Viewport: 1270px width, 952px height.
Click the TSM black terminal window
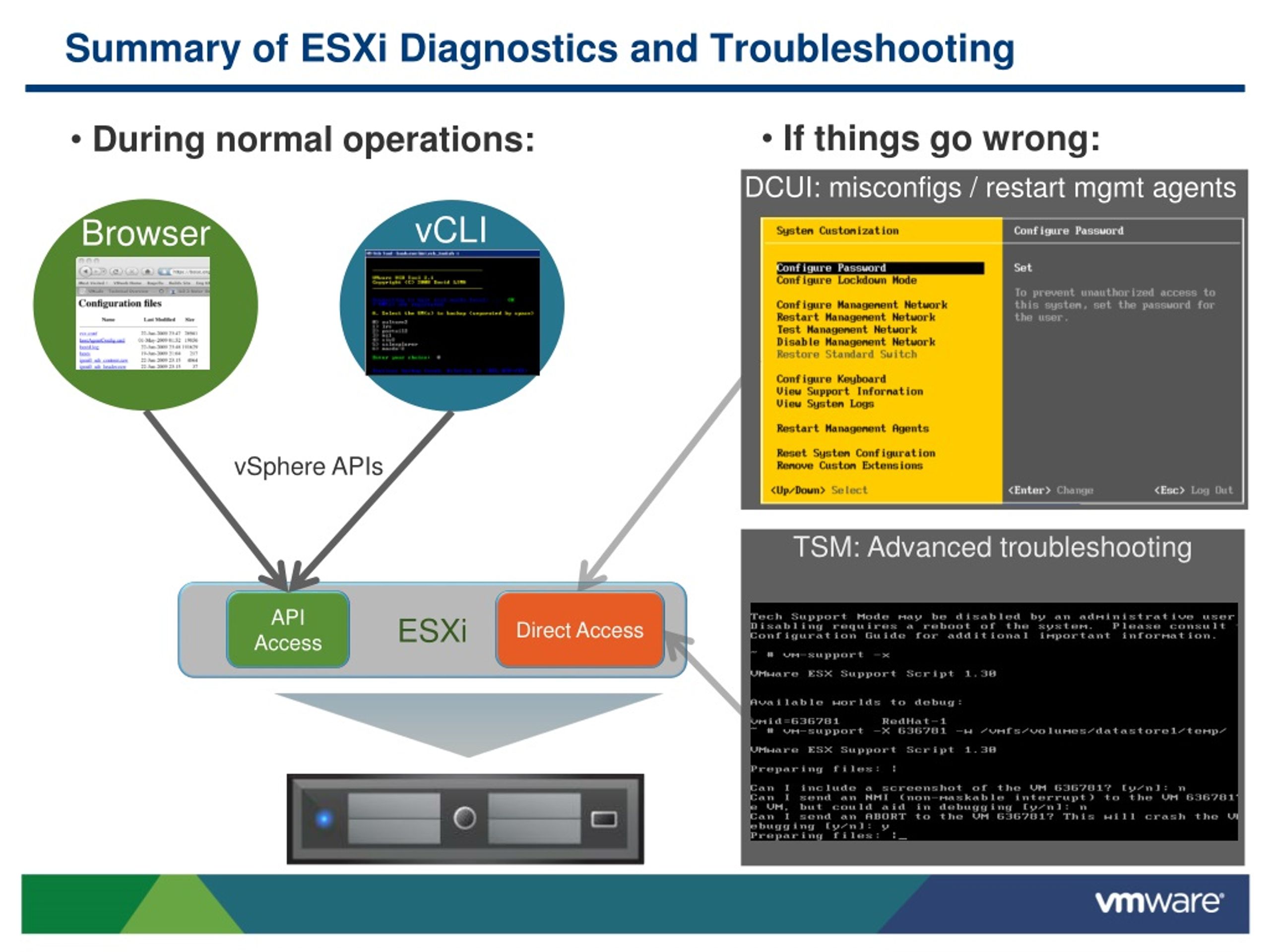[993, 722]
